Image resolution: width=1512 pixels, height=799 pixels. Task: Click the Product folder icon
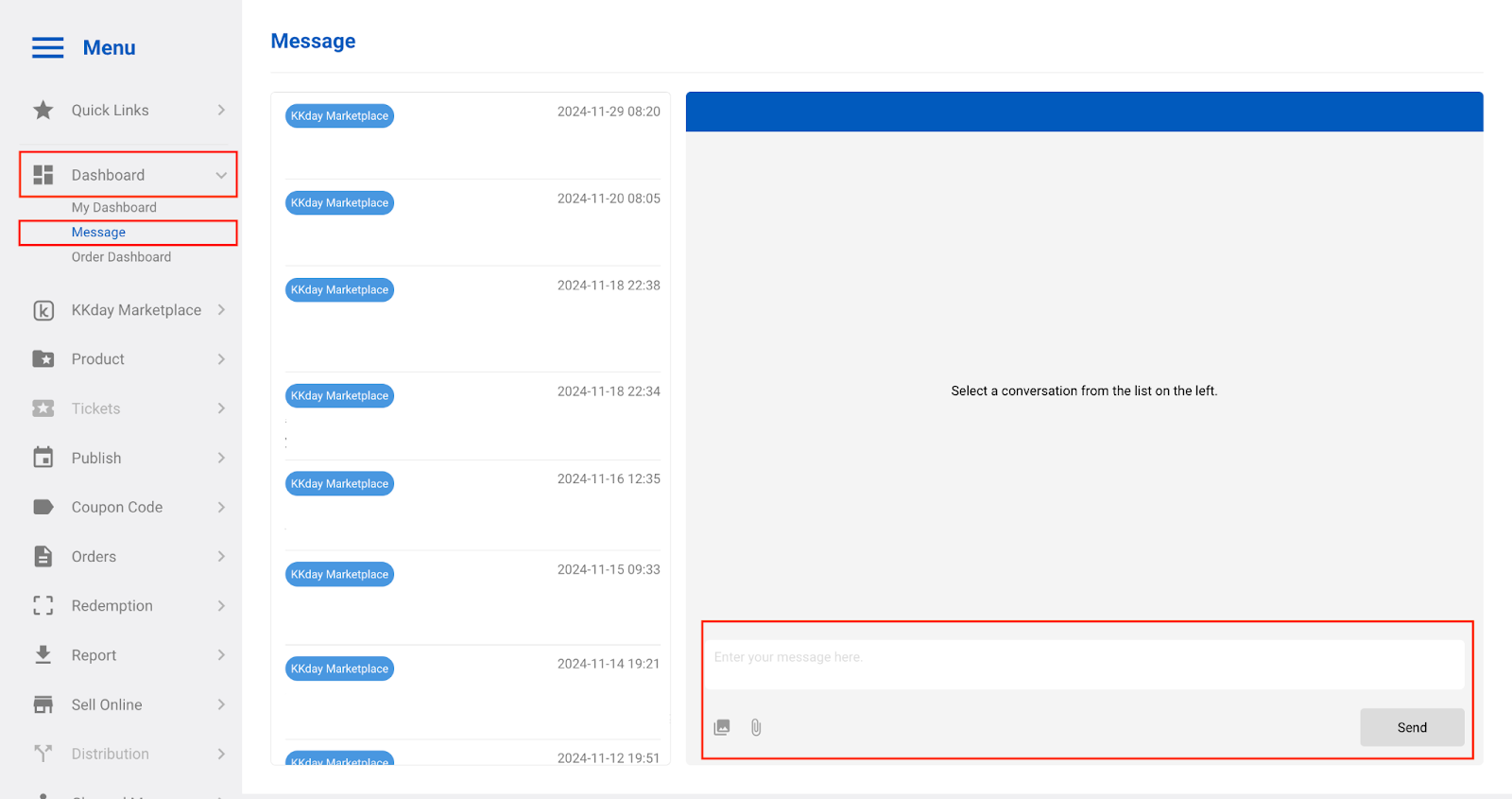click(x=43, y=359)
